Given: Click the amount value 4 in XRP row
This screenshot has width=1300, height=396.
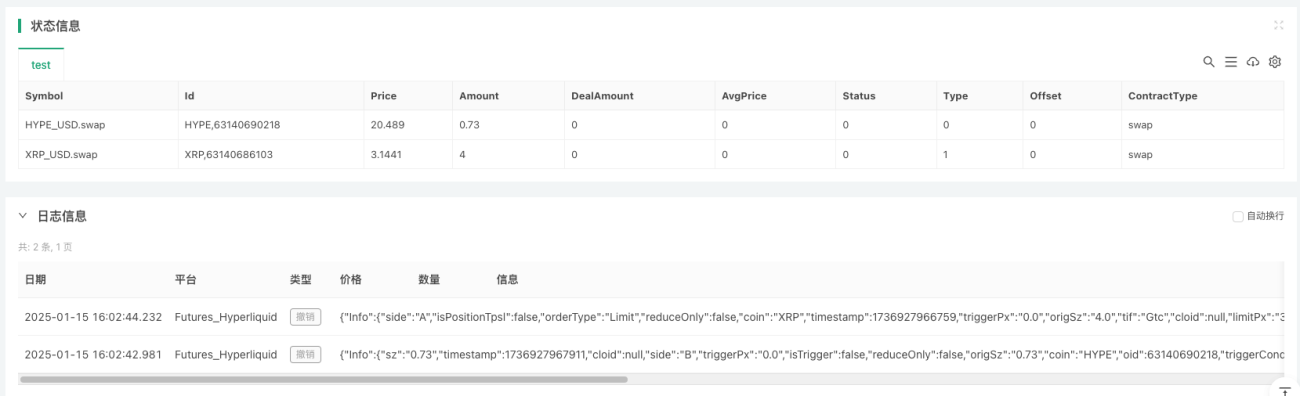Looking at the screenshot, I should pyautogui.click(x=462, y=155).
